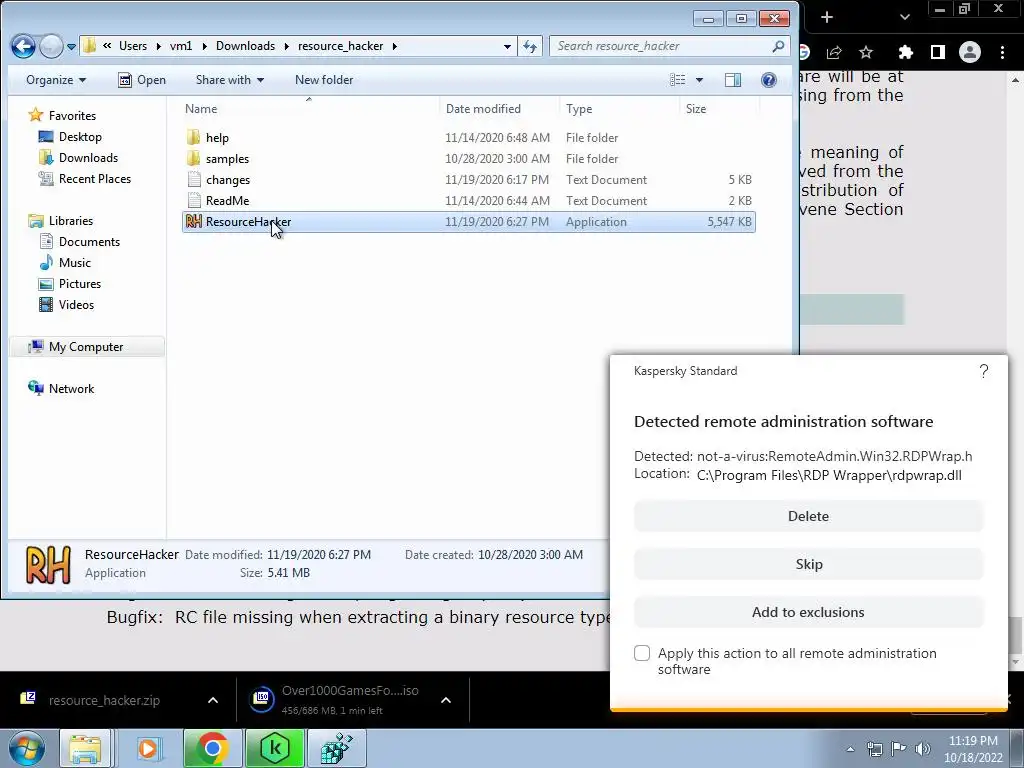Open the Documents library
This screenshot has height=768, width=1024.
[80, 242]
